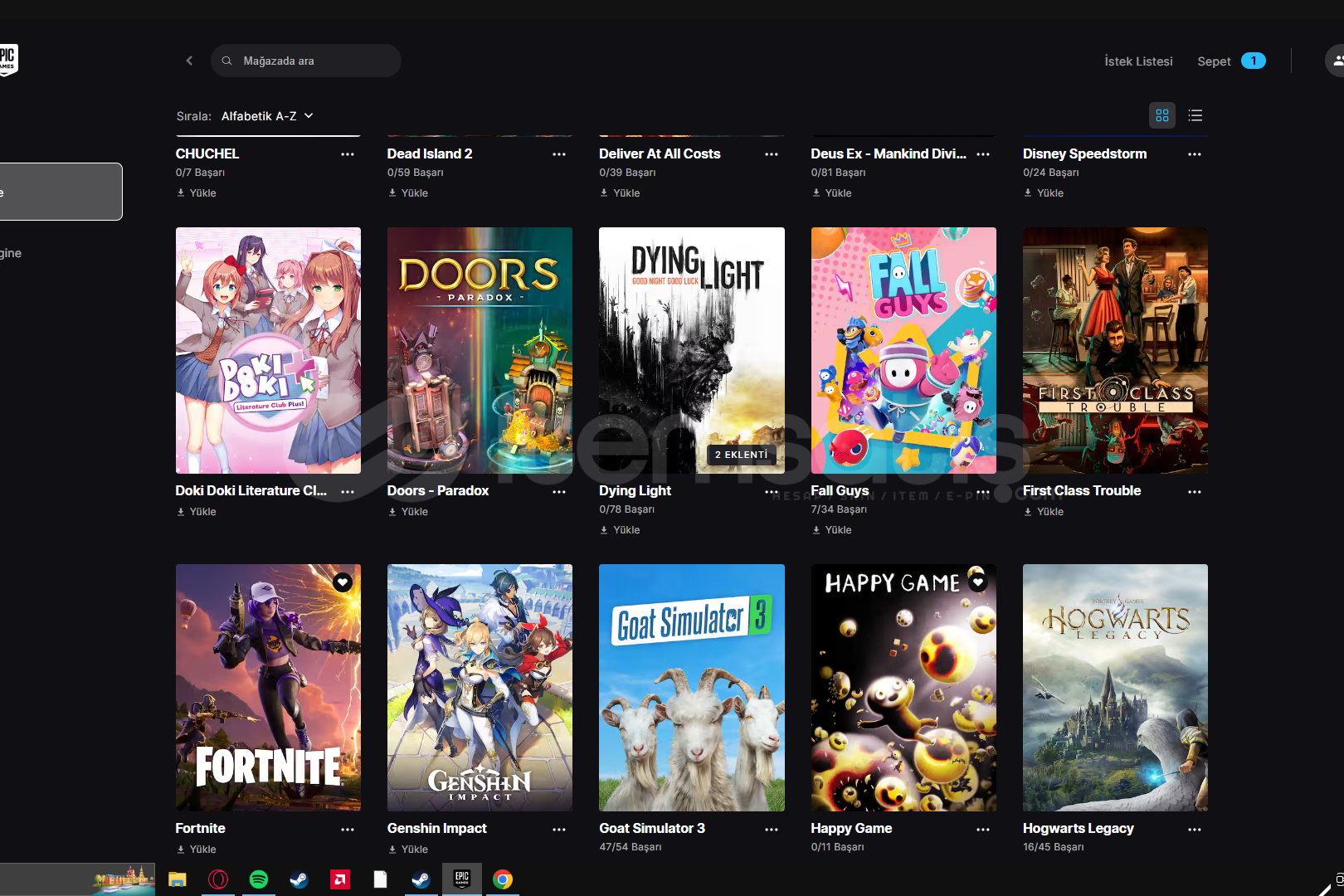The image size is (1344, 896).
Task: Open Doki Doki Literature Club options menu
Action: pos(348,492)
